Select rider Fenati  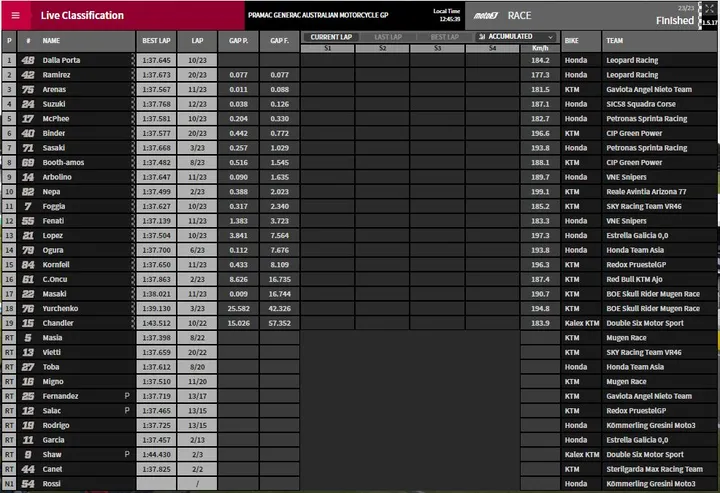pos(53,221)
